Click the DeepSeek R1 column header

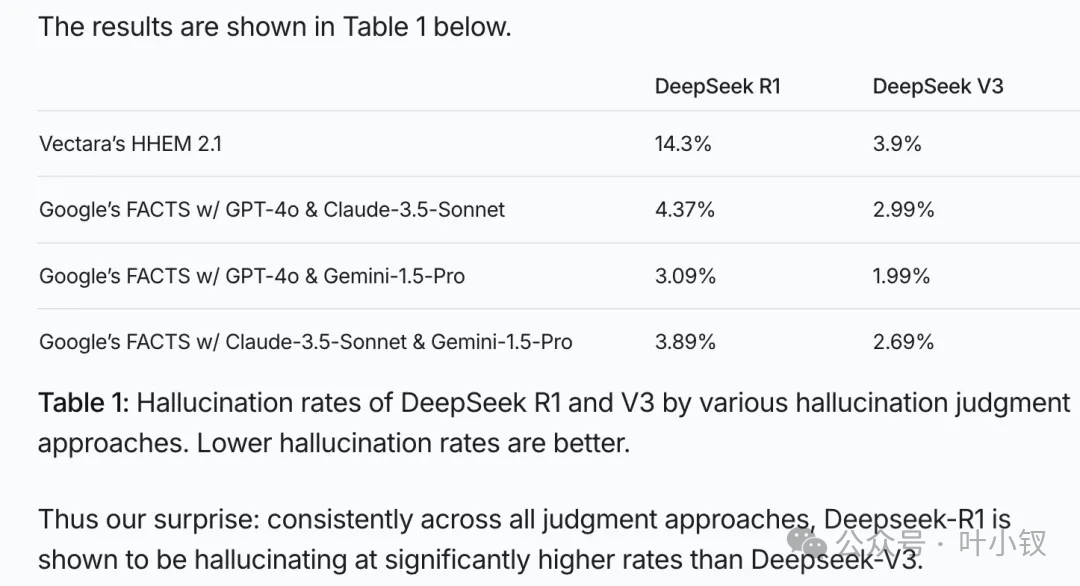pyautogui.click(x=717, y=86)
